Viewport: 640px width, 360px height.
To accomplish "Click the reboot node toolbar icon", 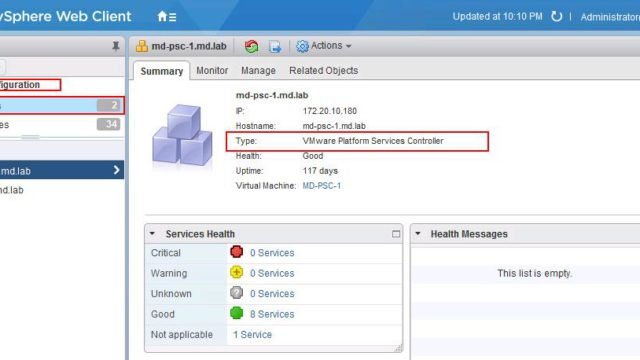I will pos(251,46).
